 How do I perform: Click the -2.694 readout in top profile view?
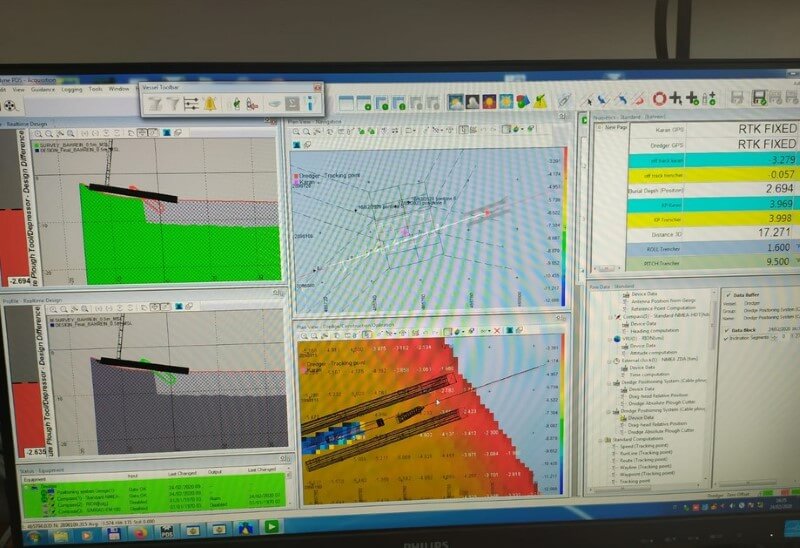tap(20, 281)
